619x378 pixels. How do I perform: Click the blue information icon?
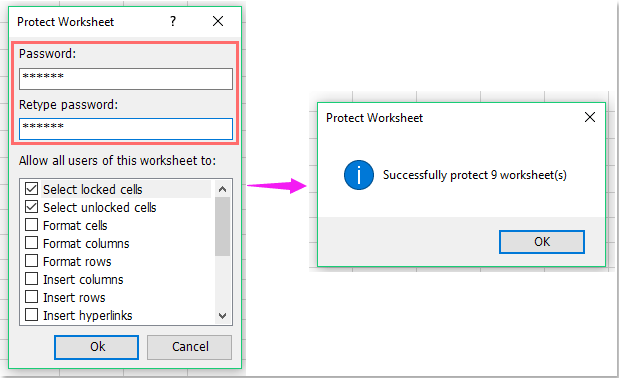(x=359, y=175)
